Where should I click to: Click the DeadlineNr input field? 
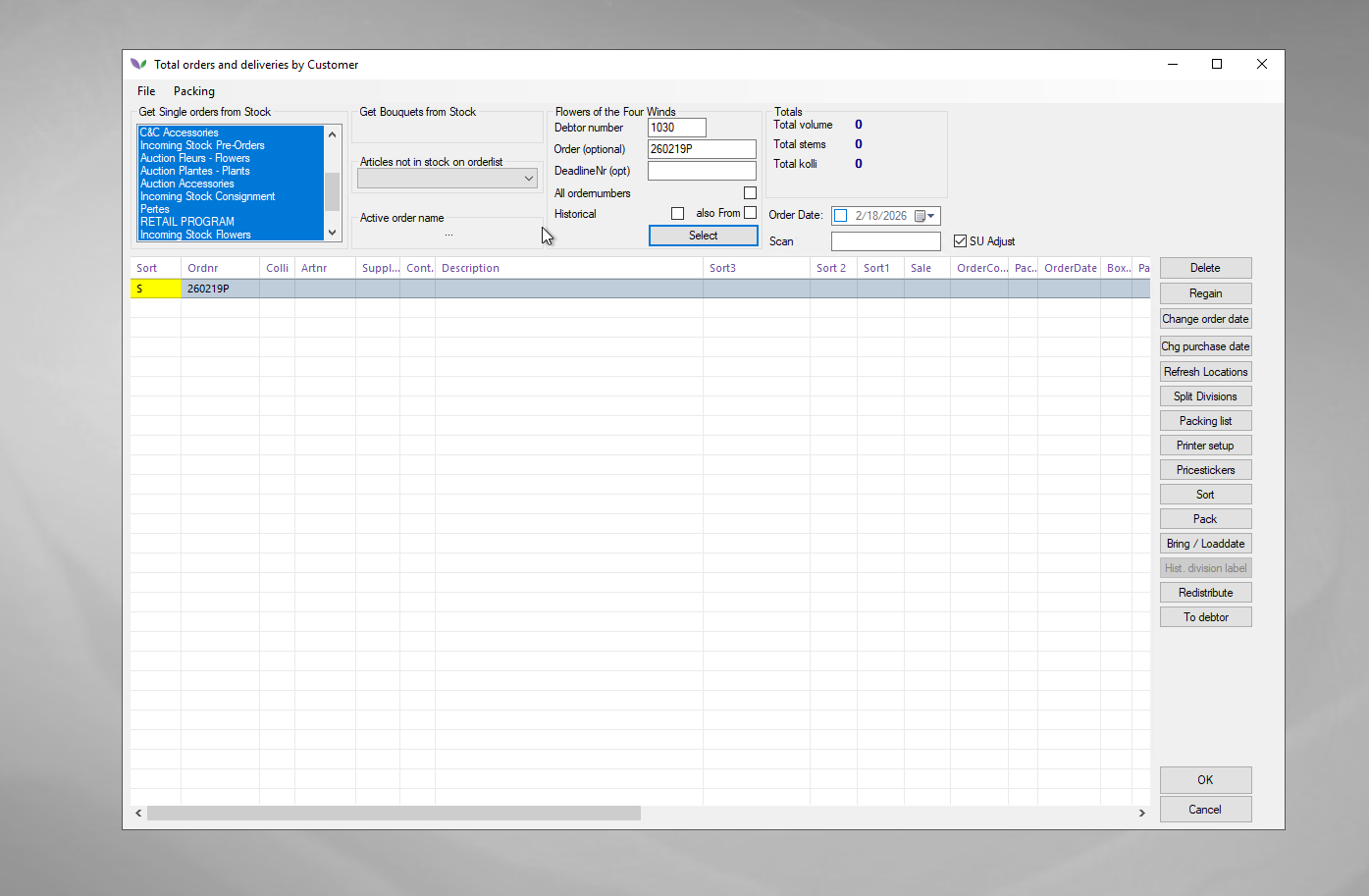[702, 171]
